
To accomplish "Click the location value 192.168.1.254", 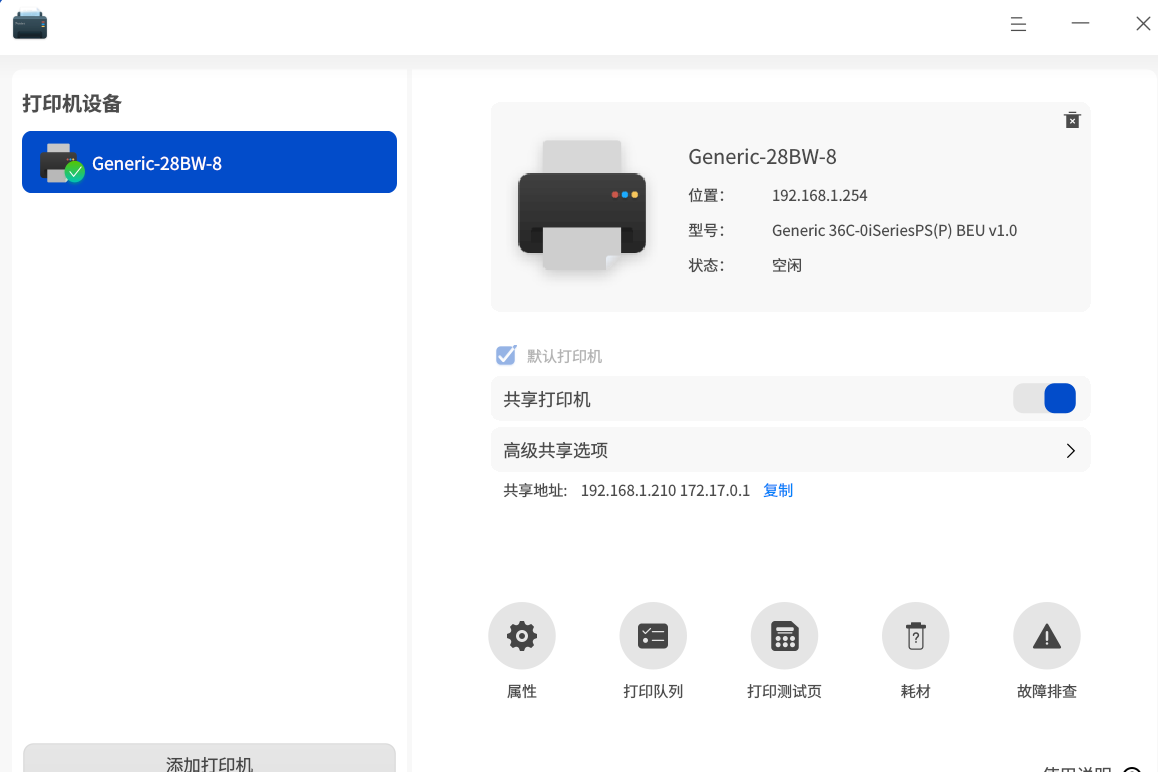I will pos(820,196).
